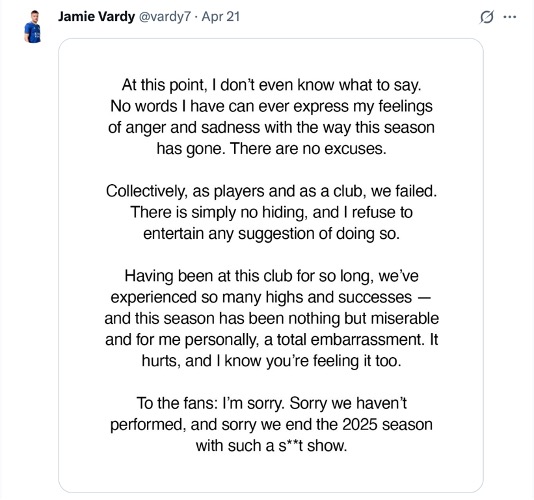The height and width of the screenshot is (500, 534).
Task: Click the line 'performed, and sorry we end the 2025 season'
Action: [x=271, y=424]
